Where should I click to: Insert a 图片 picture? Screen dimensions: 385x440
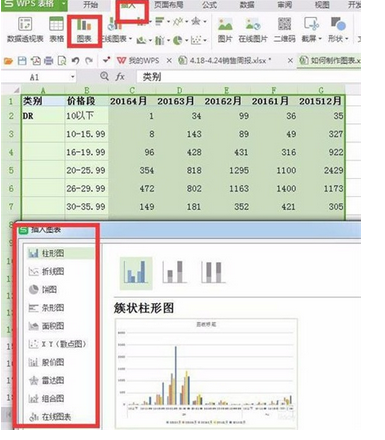click(225, 30)
